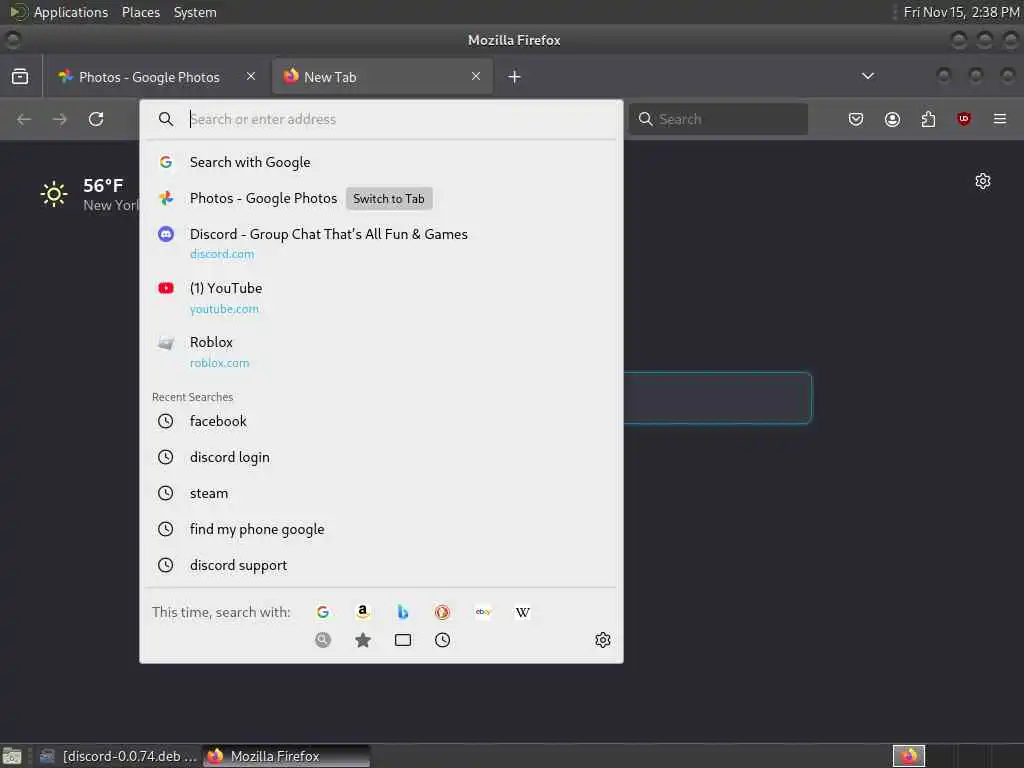Click the new tab page search box
Screen dimensions: 1024x768
(x=718, y=398)
